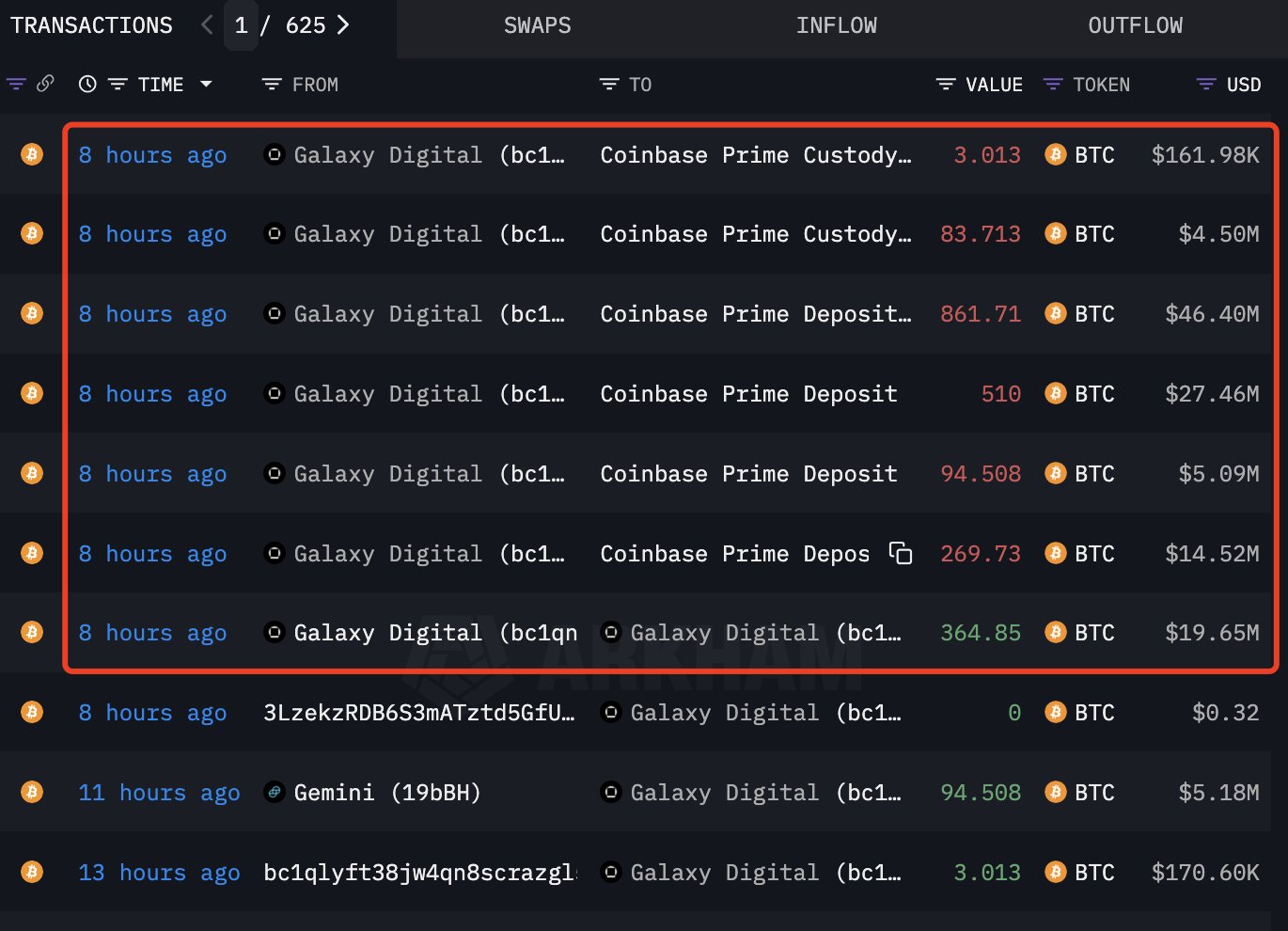Click the page number 1 input field

(242, 25)
